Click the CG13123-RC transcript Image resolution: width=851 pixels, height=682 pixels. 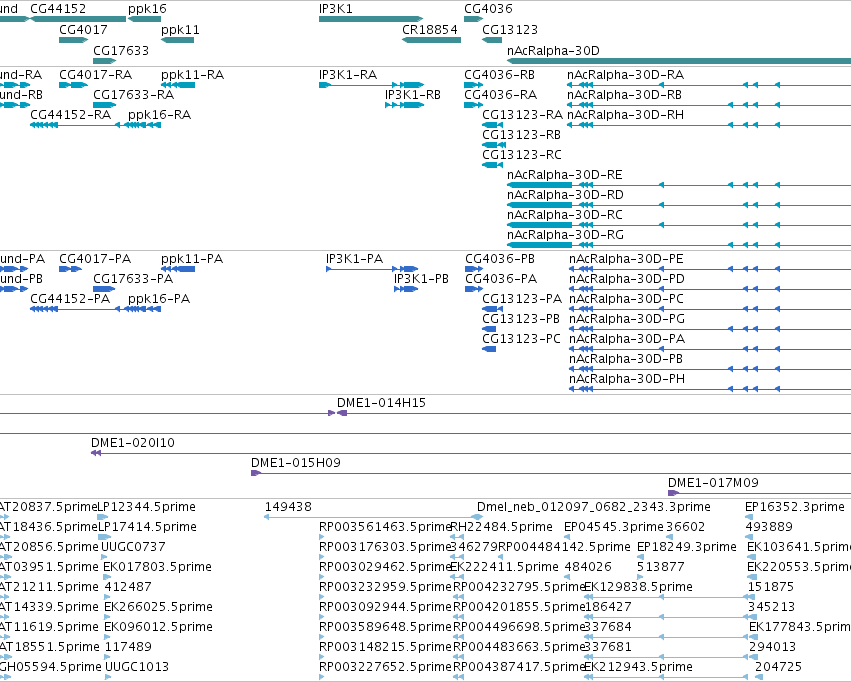click(x=492, y=165)
